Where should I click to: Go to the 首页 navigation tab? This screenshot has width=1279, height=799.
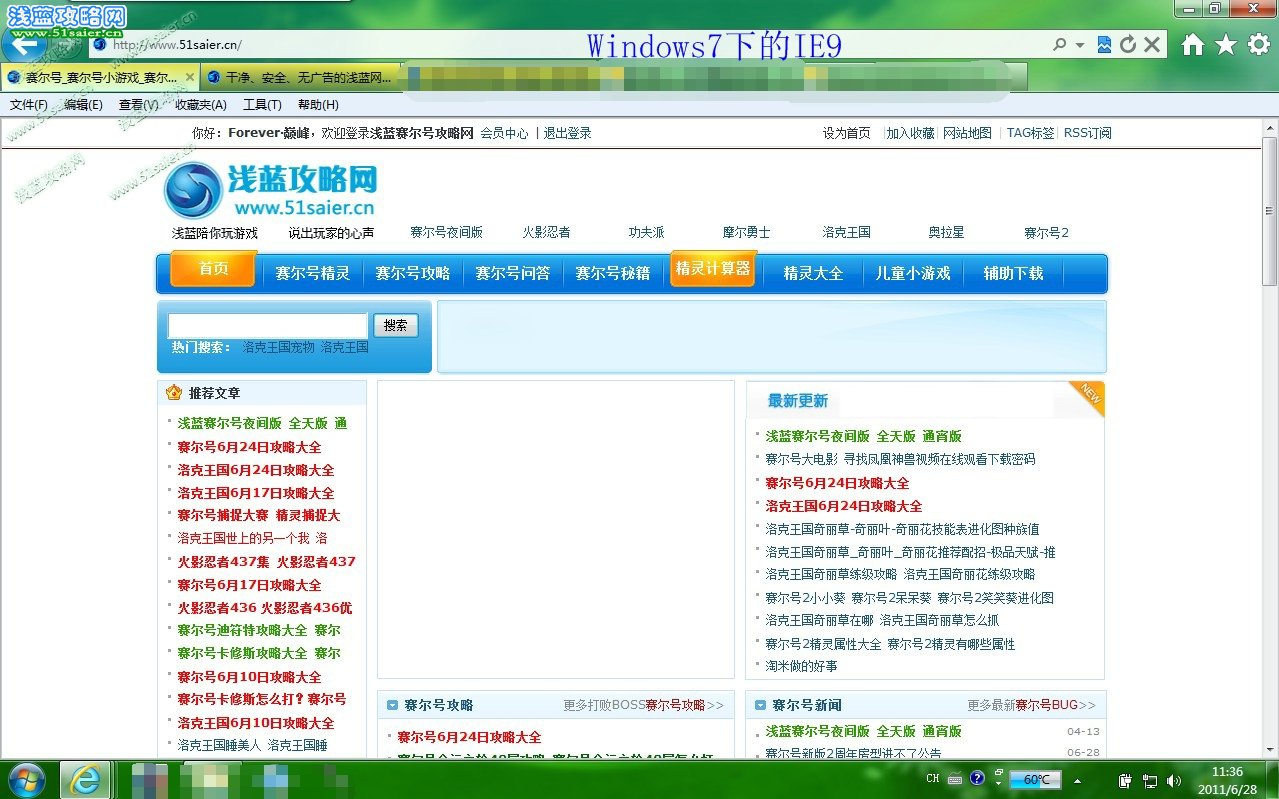pyautogui.click(x=213, y=269)
